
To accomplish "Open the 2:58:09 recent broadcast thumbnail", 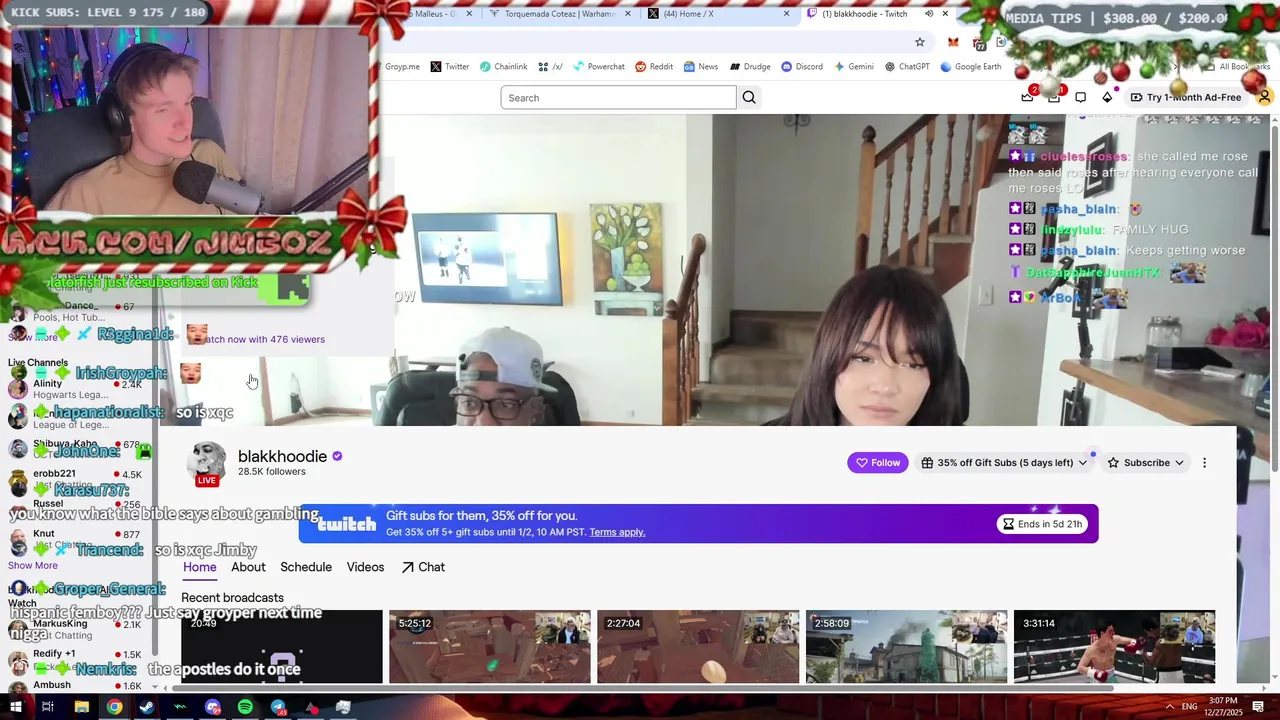I will point(907,646).
